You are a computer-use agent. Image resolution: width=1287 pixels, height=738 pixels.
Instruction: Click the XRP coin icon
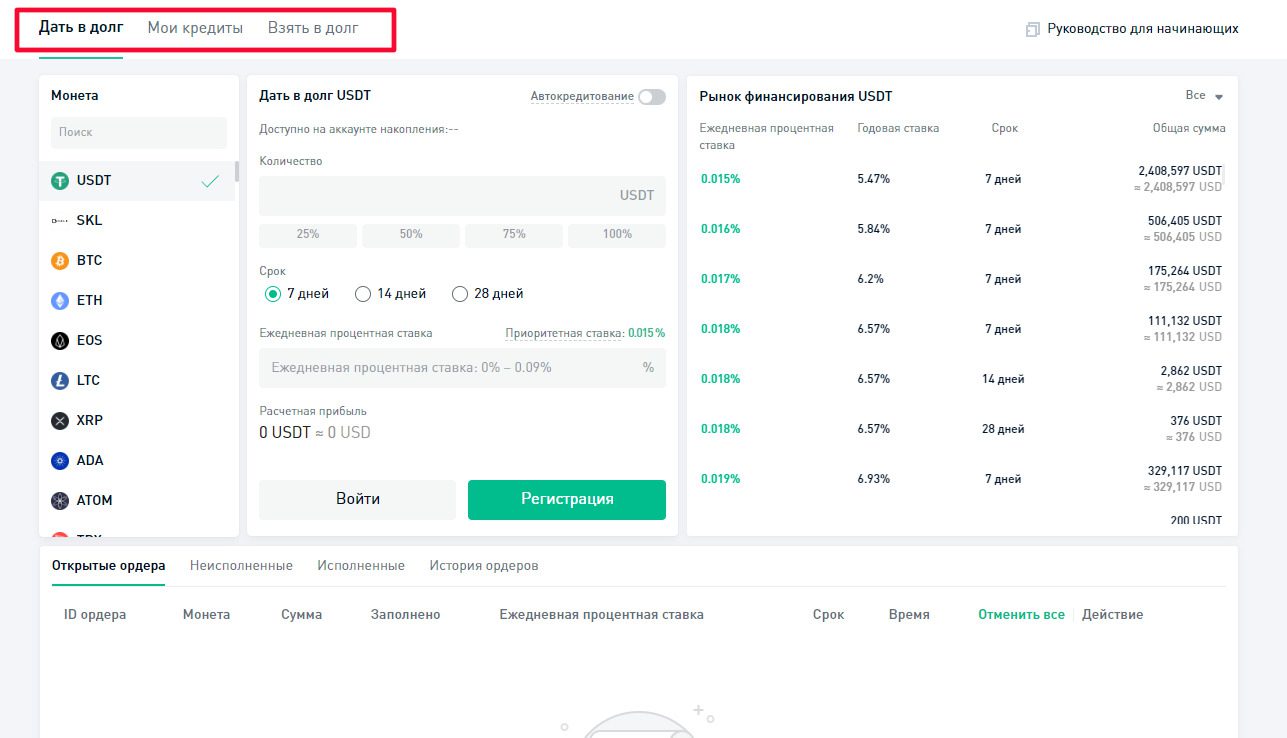click(x=60, y=421)
